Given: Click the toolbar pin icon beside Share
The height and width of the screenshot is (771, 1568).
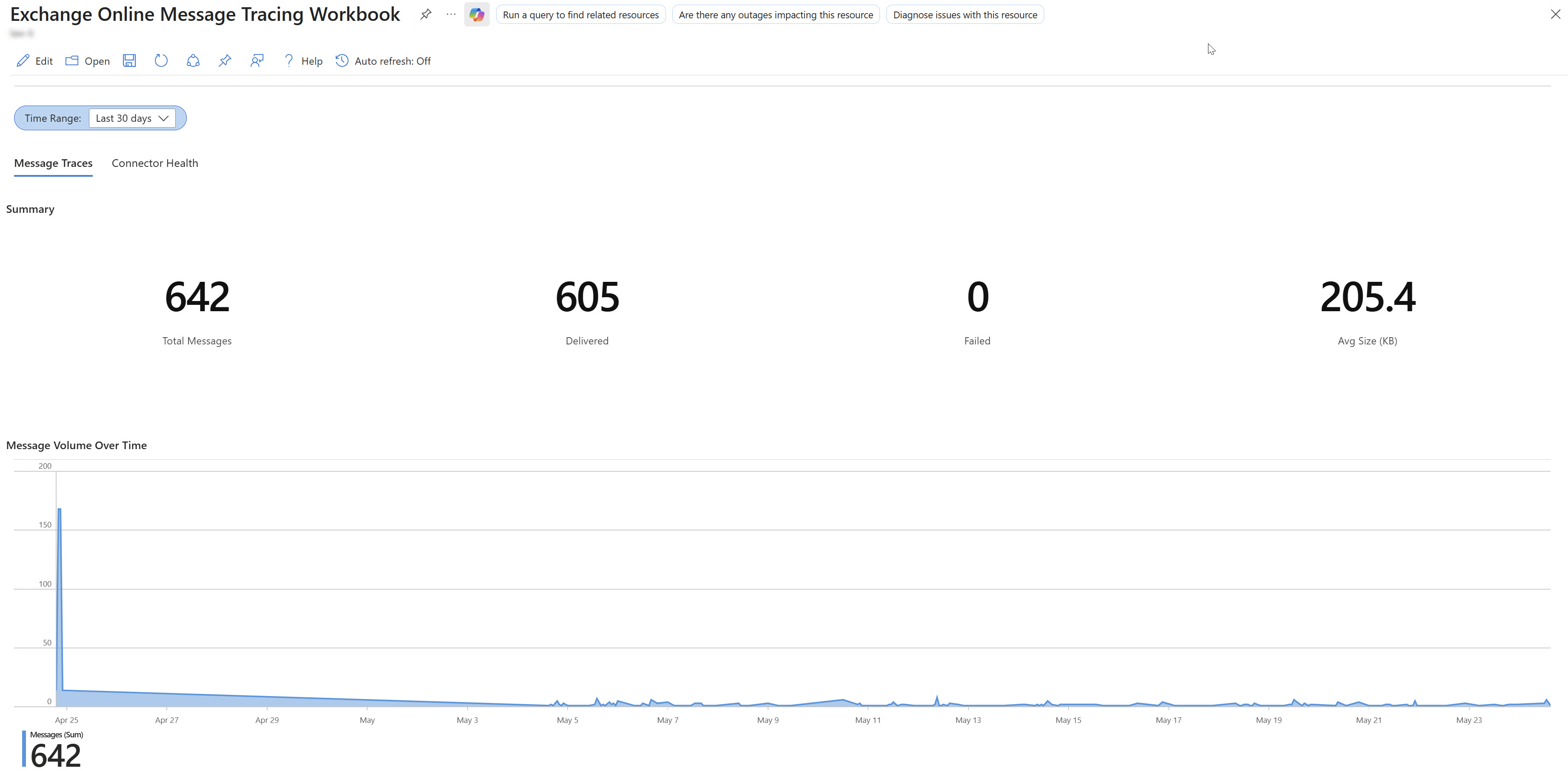Looking at the screenshot, I should 225,61.
